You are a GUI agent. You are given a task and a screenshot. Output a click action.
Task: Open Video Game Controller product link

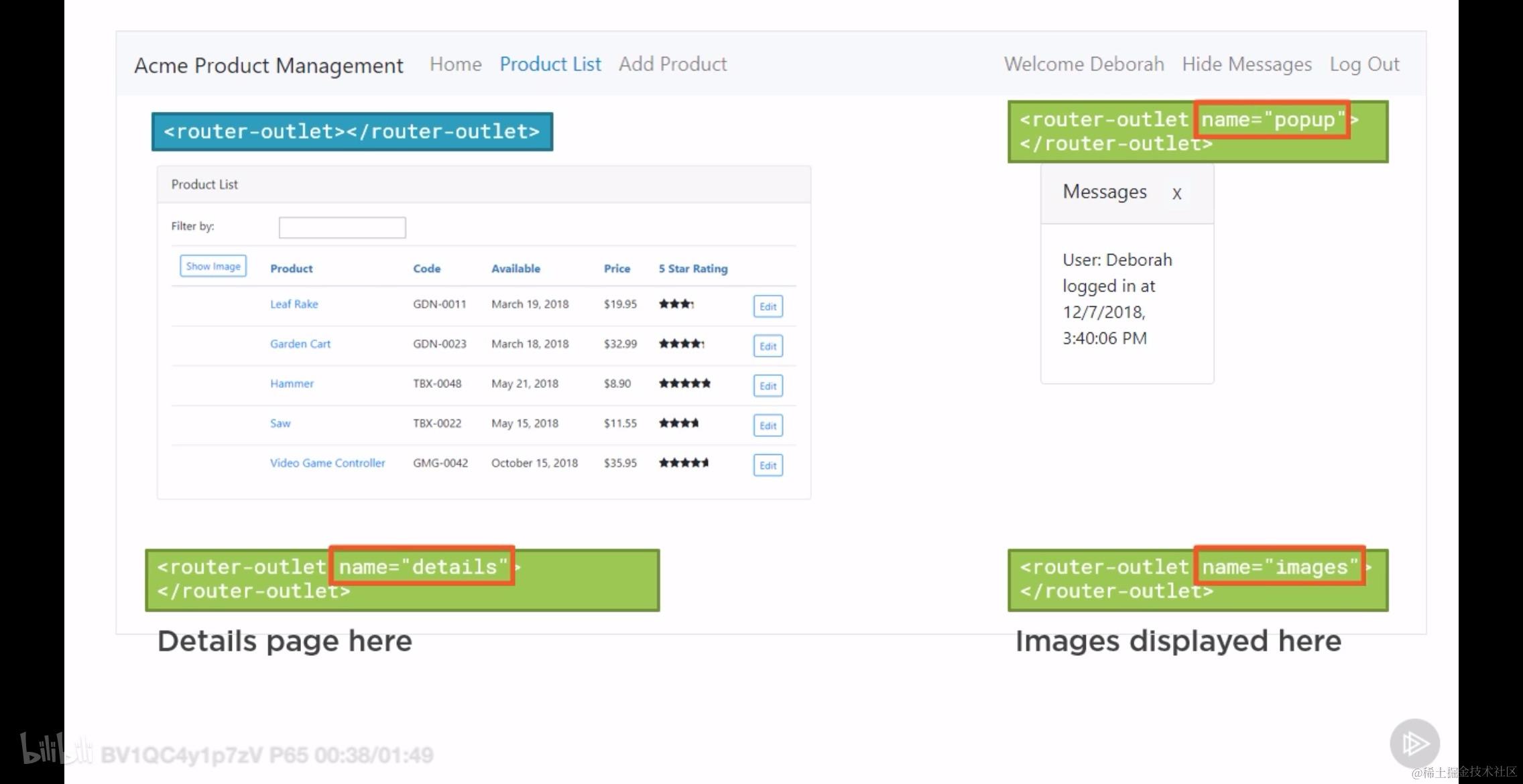(x=327, y=463)
